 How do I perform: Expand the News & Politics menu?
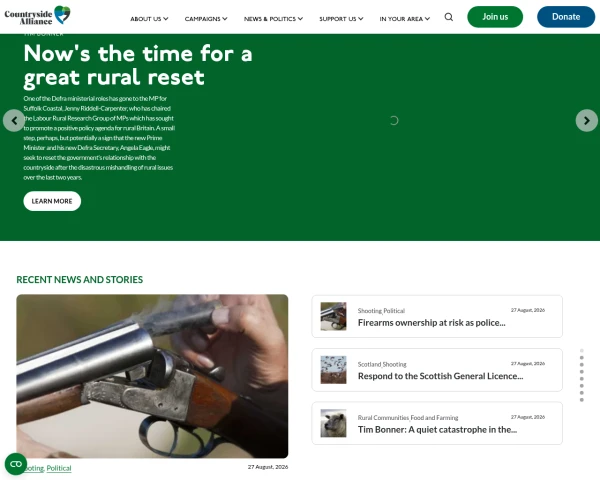point(273,19)
